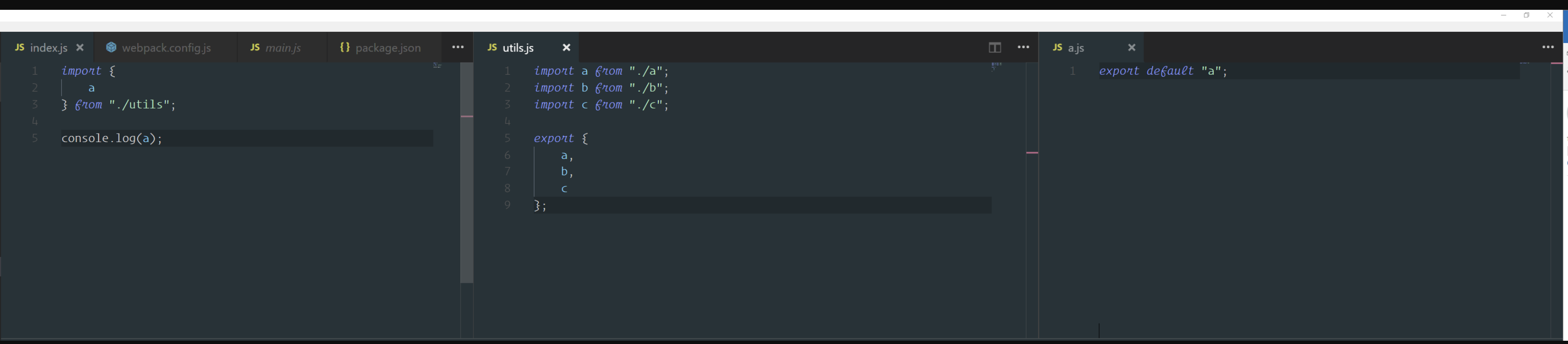The width and height of the screenshot is (1568, 344).
Task: Open the package.json tab
Action: [383, 48]
